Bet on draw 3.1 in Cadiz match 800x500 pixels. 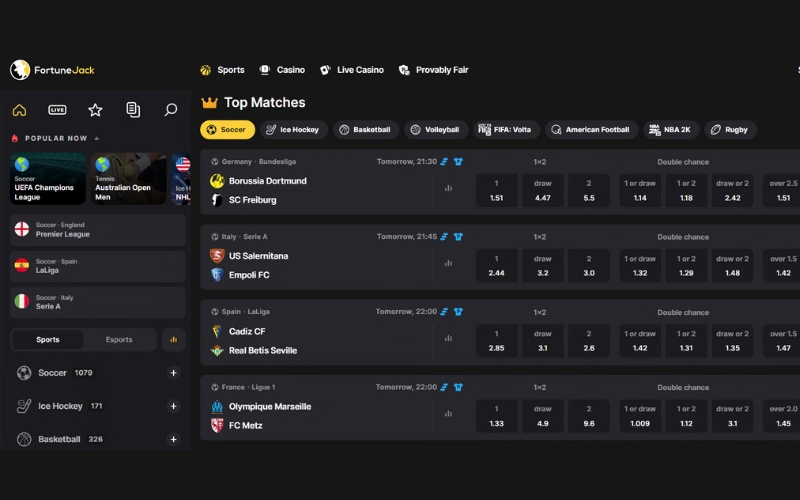543,340
